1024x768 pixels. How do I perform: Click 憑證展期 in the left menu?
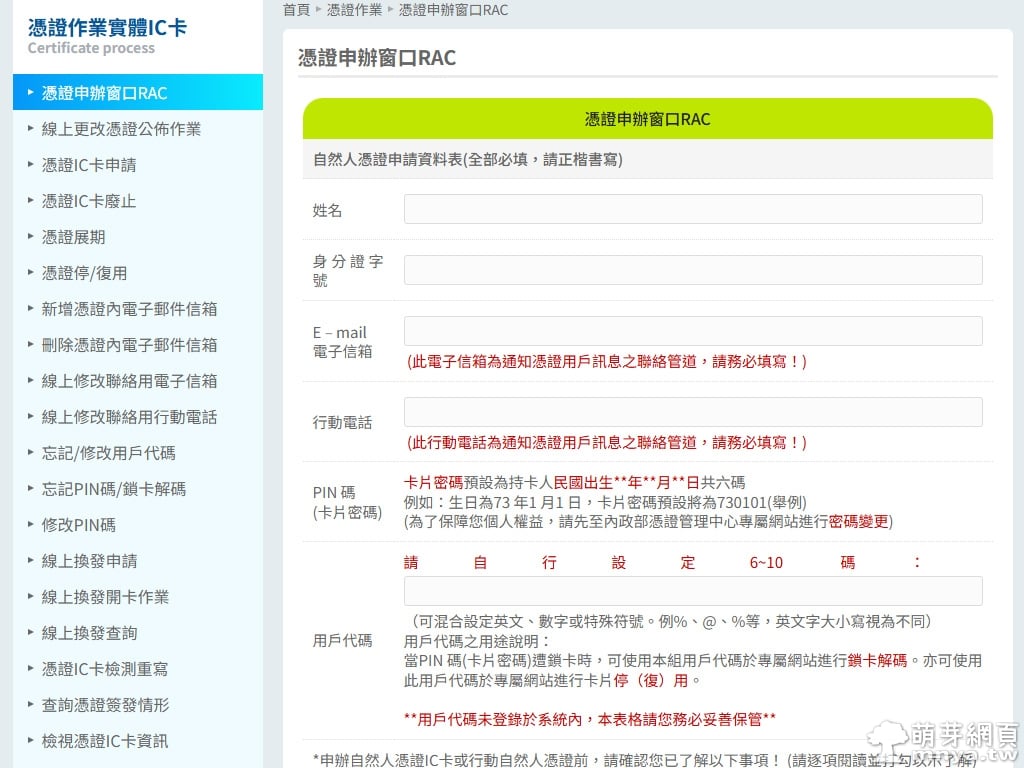[73, 237]
